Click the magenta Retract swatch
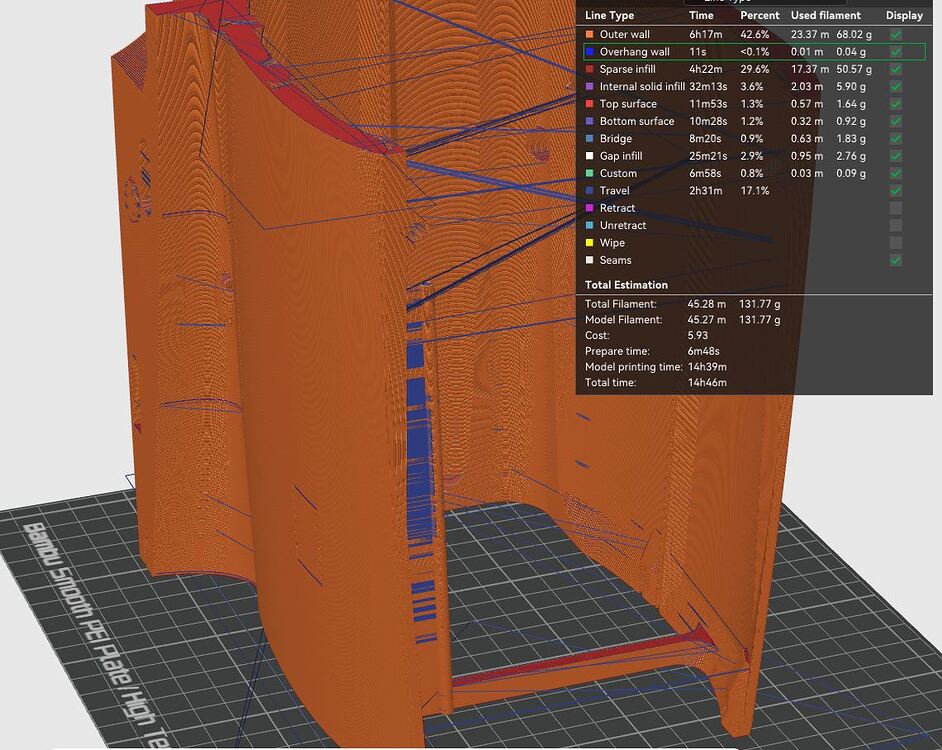This screenshot has height=750, width=942. point(589,209)
